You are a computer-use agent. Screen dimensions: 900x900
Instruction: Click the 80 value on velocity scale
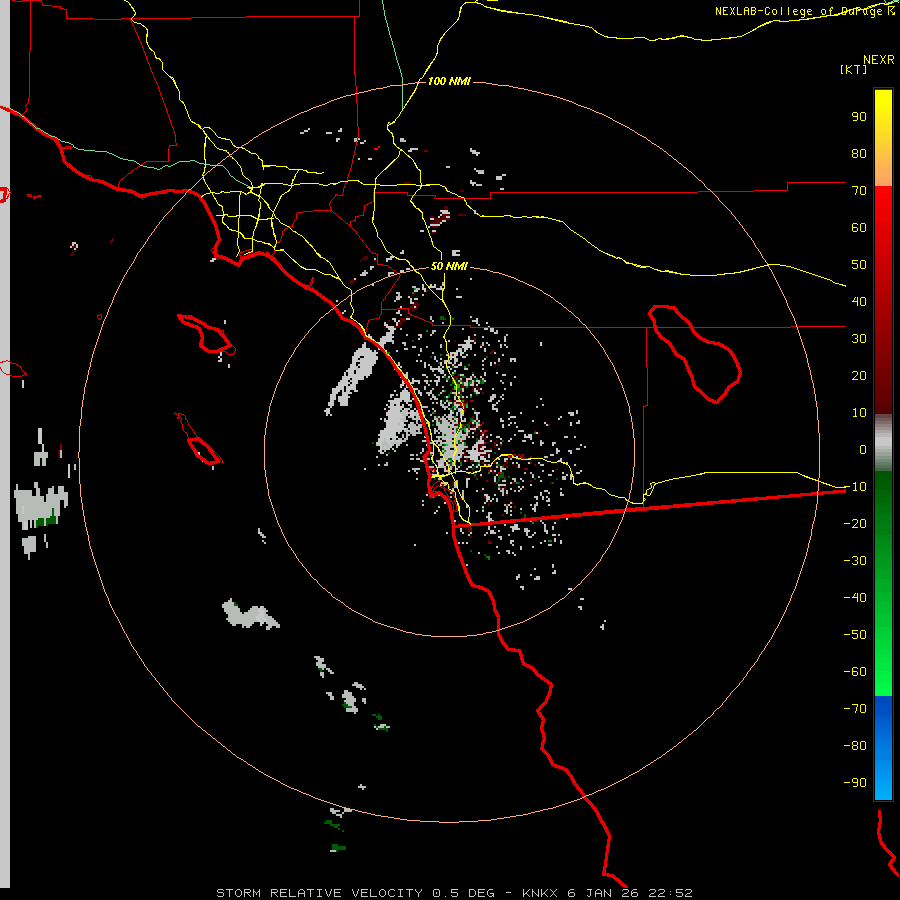[x=859, y=154]
